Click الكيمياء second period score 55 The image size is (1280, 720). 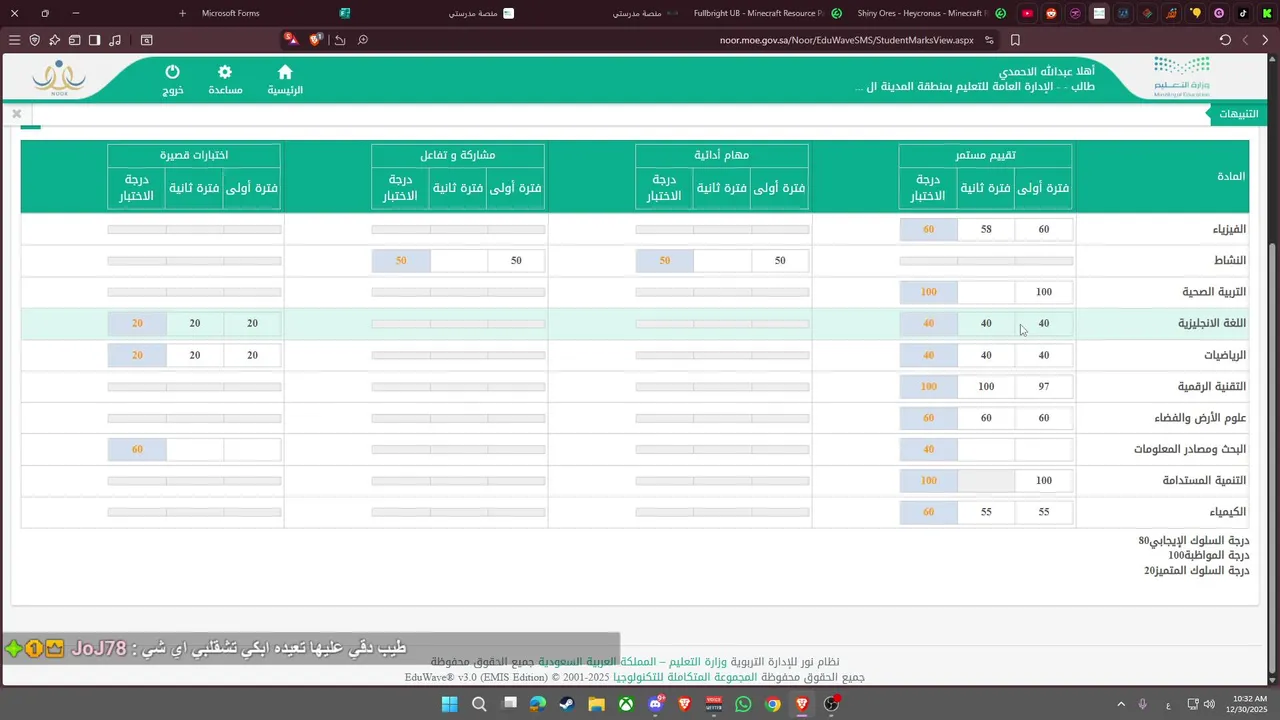(x=986, y=511)
